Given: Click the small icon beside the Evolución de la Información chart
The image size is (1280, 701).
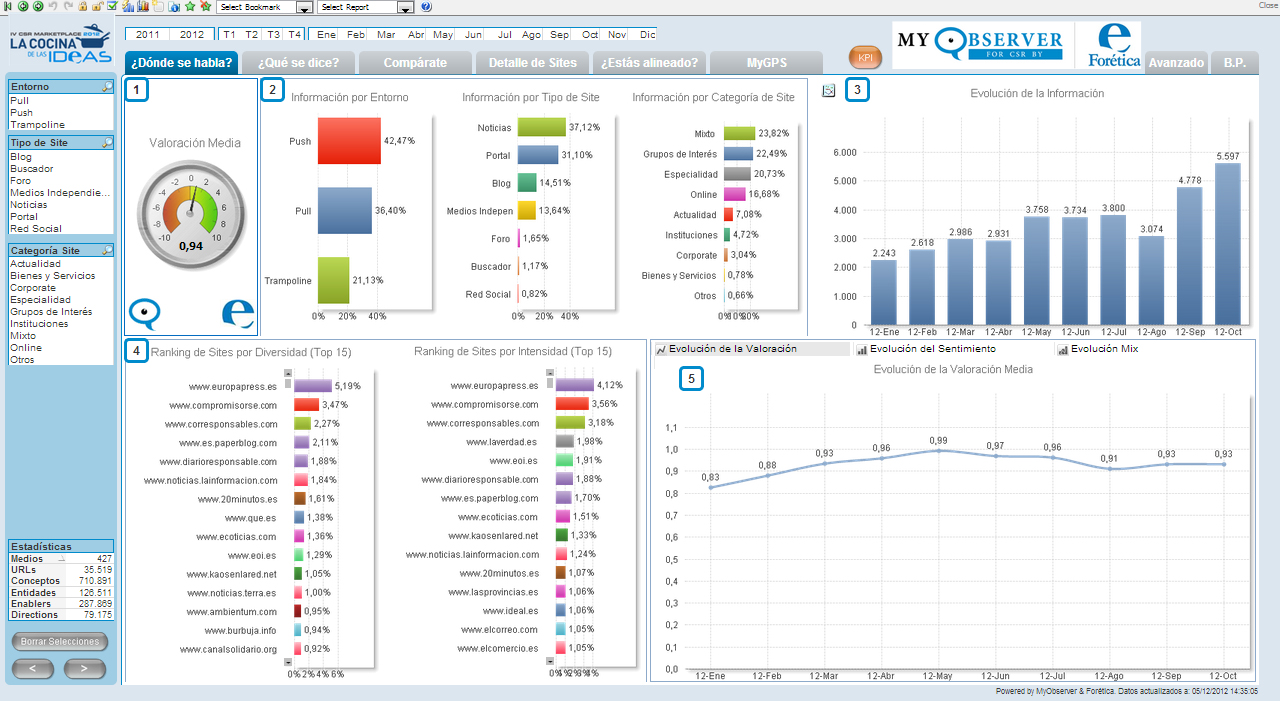Looking at the screenshot, I should tap(829, 91).
